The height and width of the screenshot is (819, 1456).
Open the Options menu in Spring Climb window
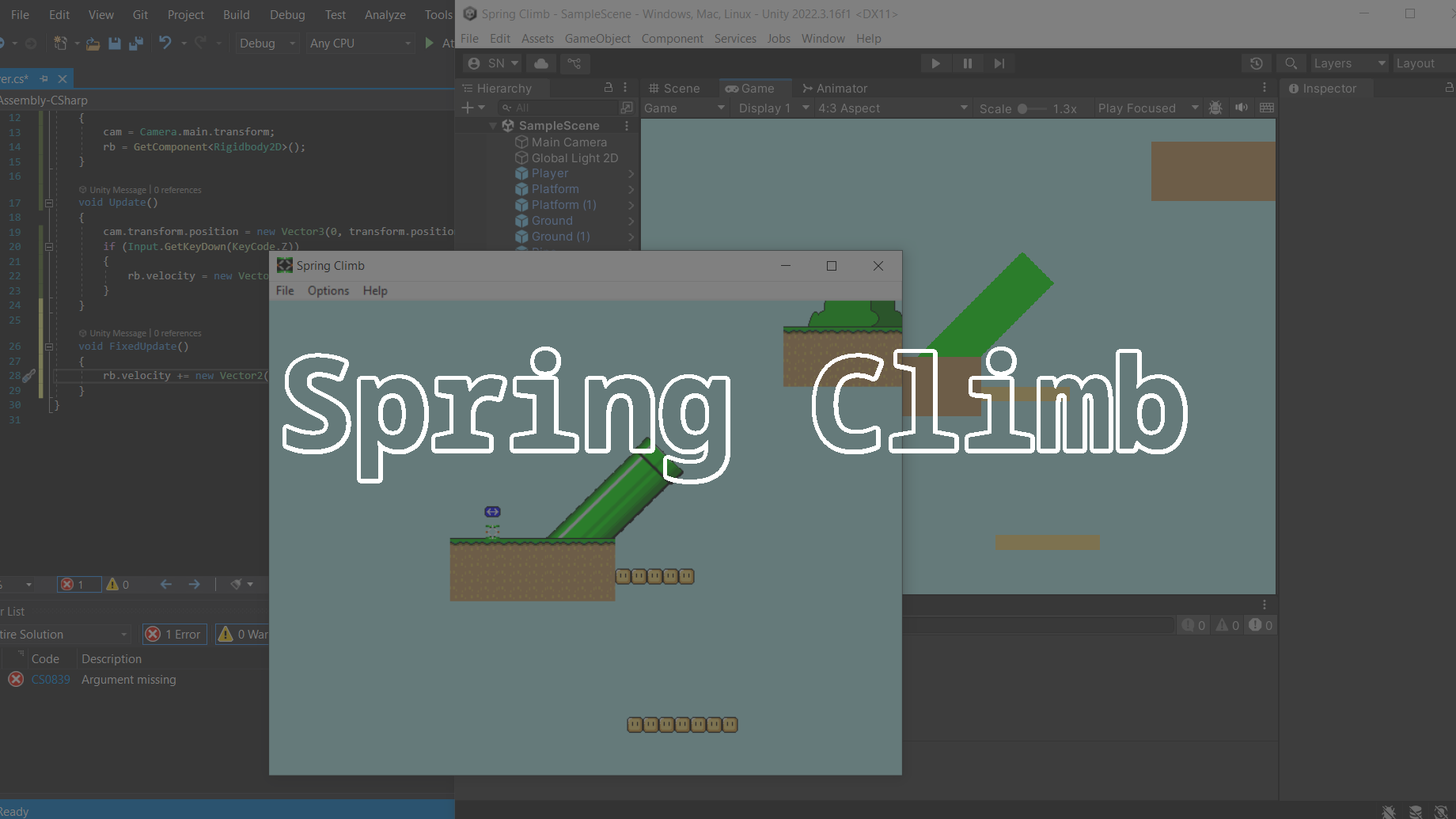coord(328,291)
